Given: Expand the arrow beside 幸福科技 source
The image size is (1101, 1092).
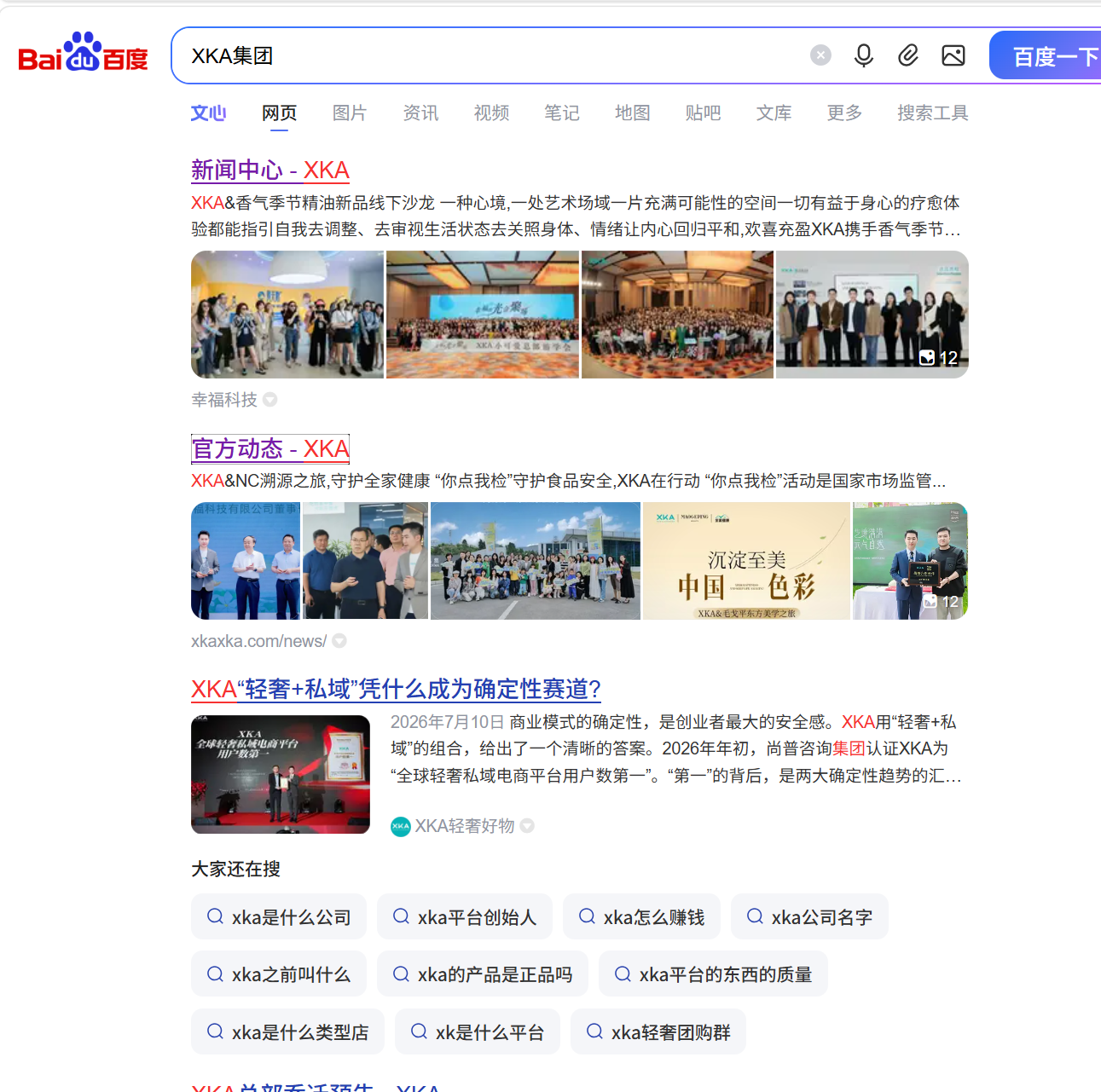Looking at the screenshot, I should point(270,399).
